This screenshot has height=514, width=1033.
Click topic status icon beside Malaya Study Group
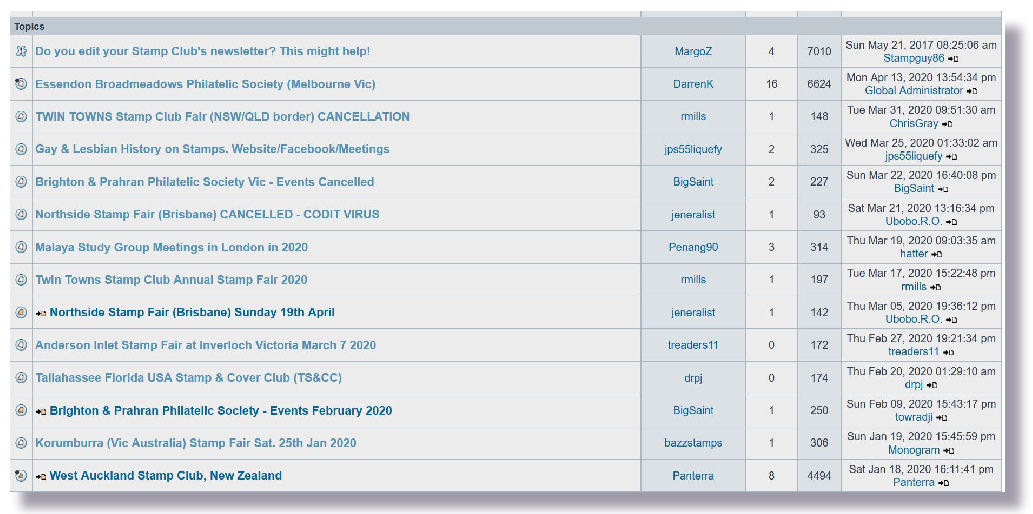(x=21, y=247)
